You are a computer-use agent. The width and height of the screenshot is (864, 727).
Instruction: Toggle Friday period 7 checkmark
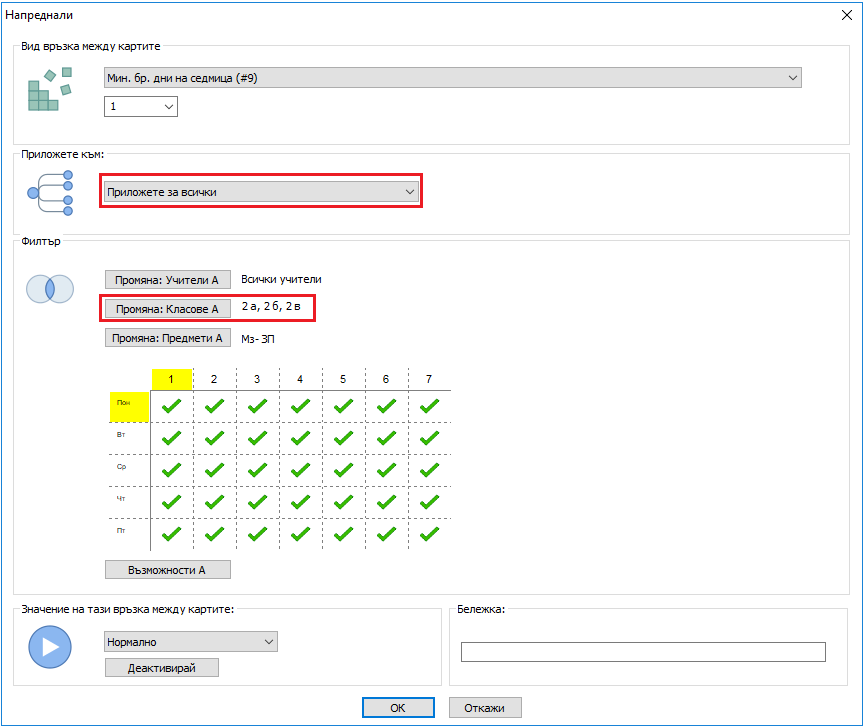pyautogui.click(x=429, y=533)
